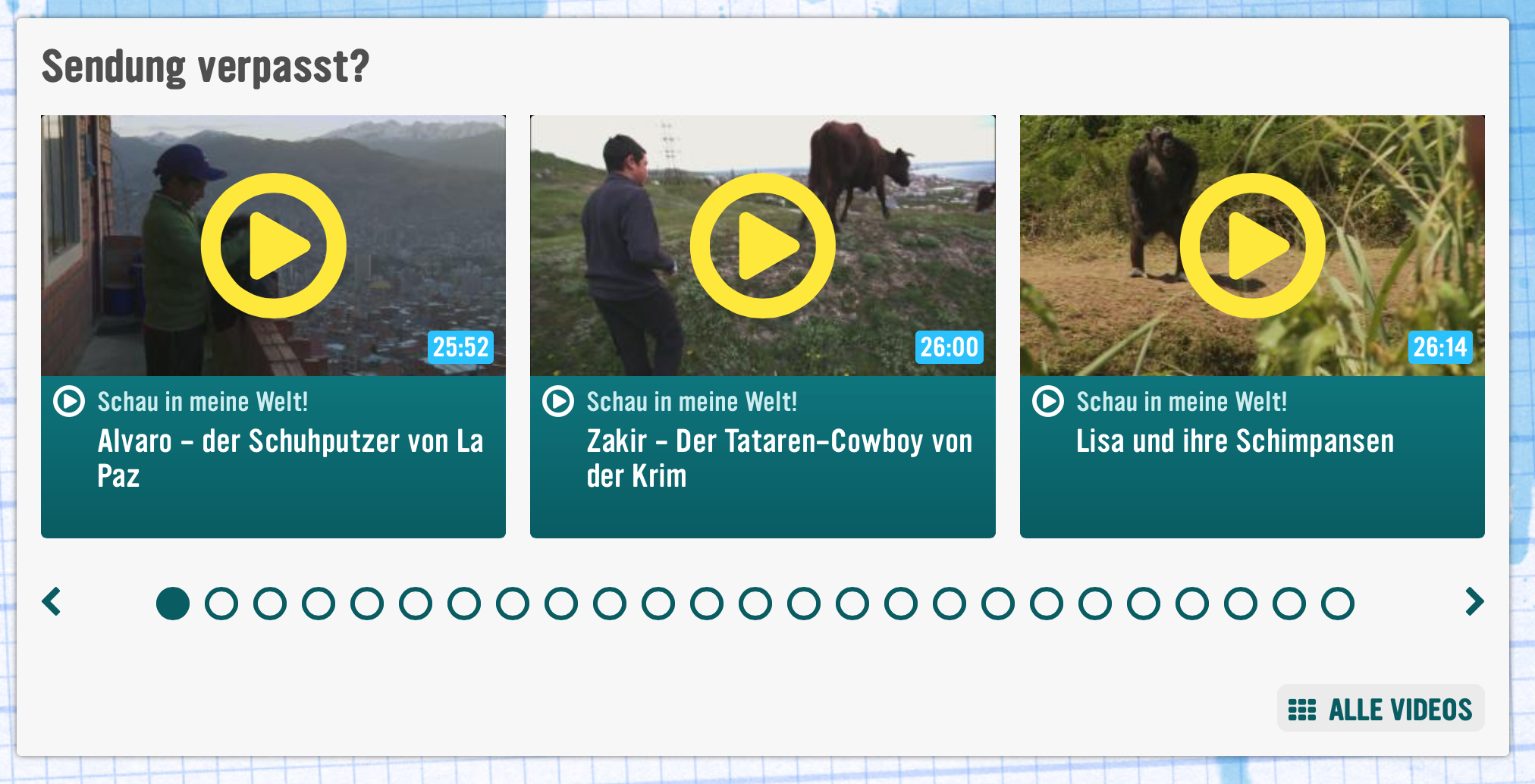The height and width of the screenshot is (784, 1535).
Task: Play the Lisa und ihre Schimpansen video
Action: click(x=1253, y=246)
